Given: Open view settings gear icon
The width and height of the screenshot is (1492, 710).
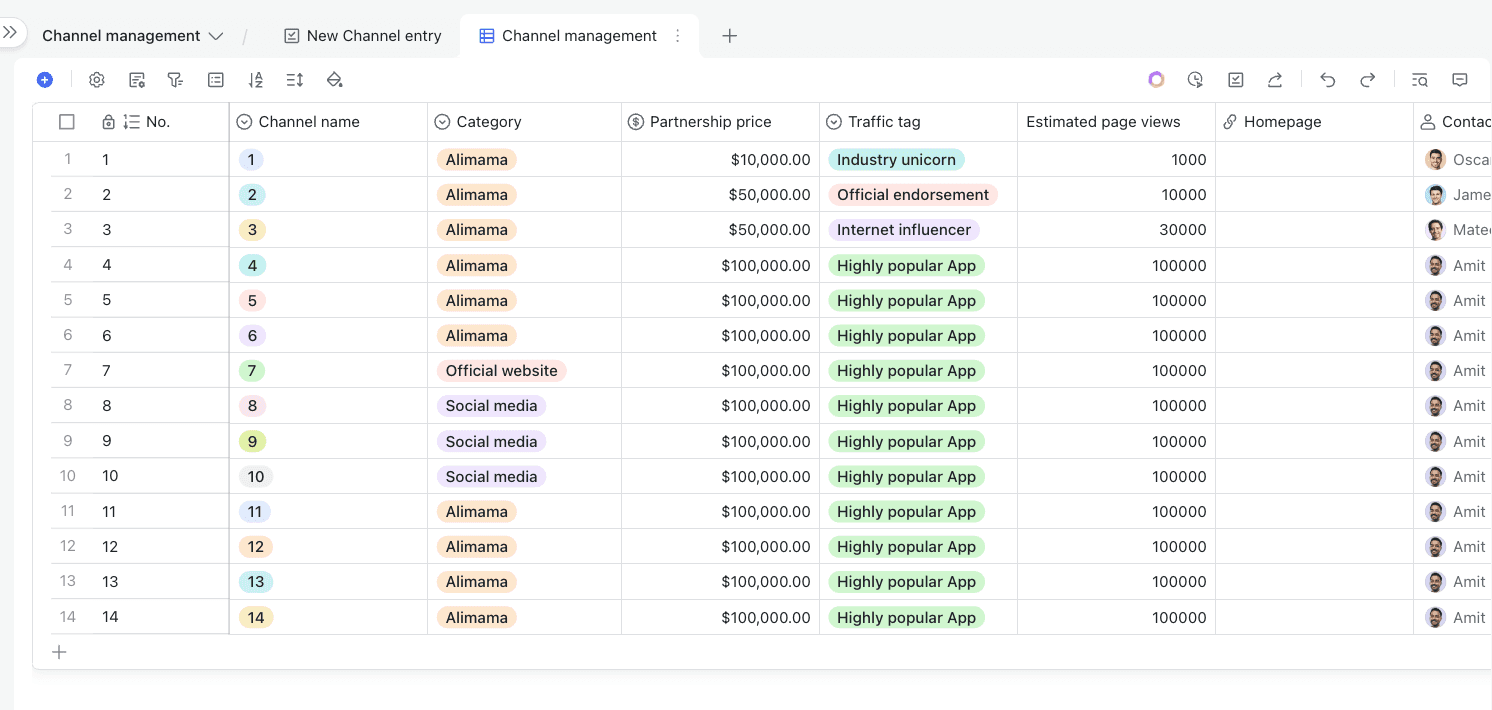Looking at the screenshot, I should (97, 80).
